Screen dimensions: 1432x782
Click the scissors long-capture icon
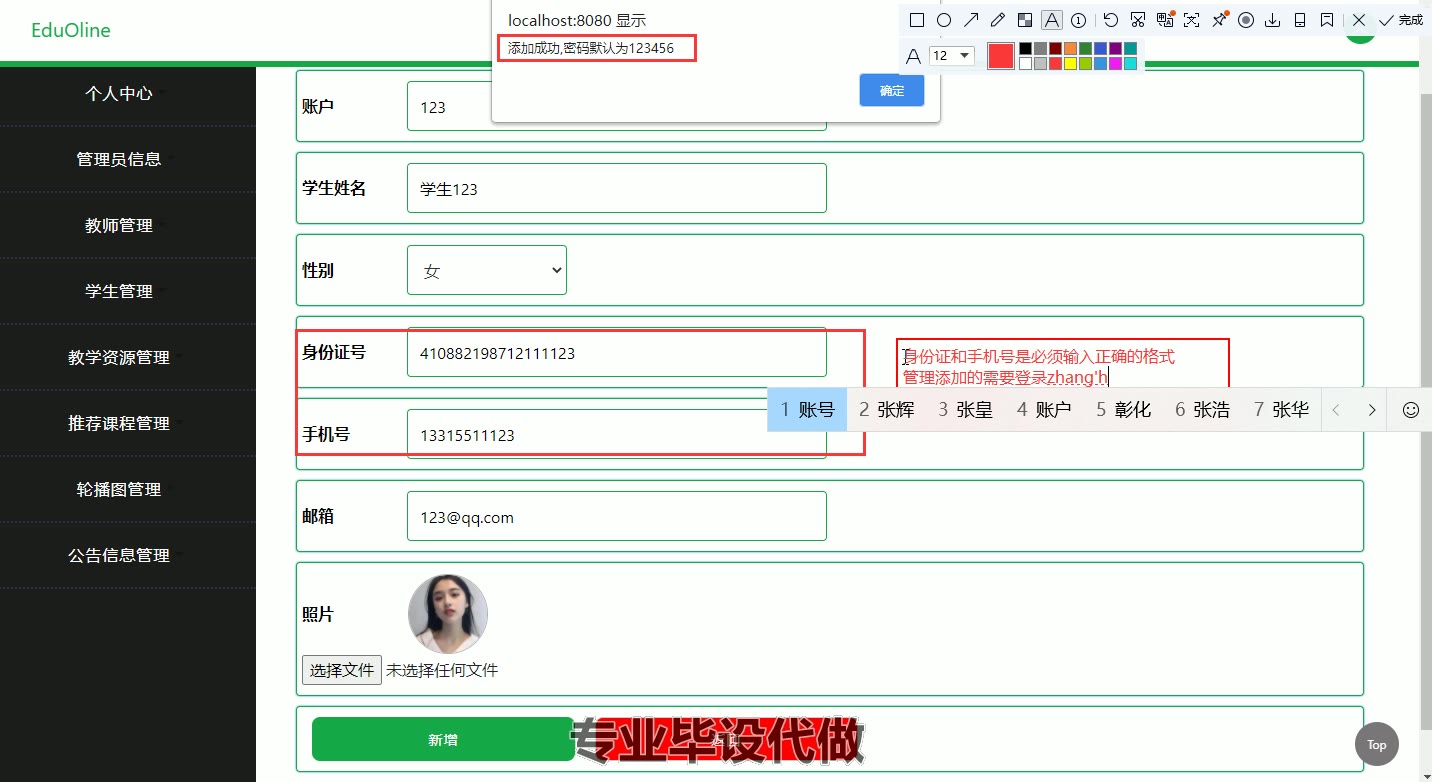(1138, 20)
